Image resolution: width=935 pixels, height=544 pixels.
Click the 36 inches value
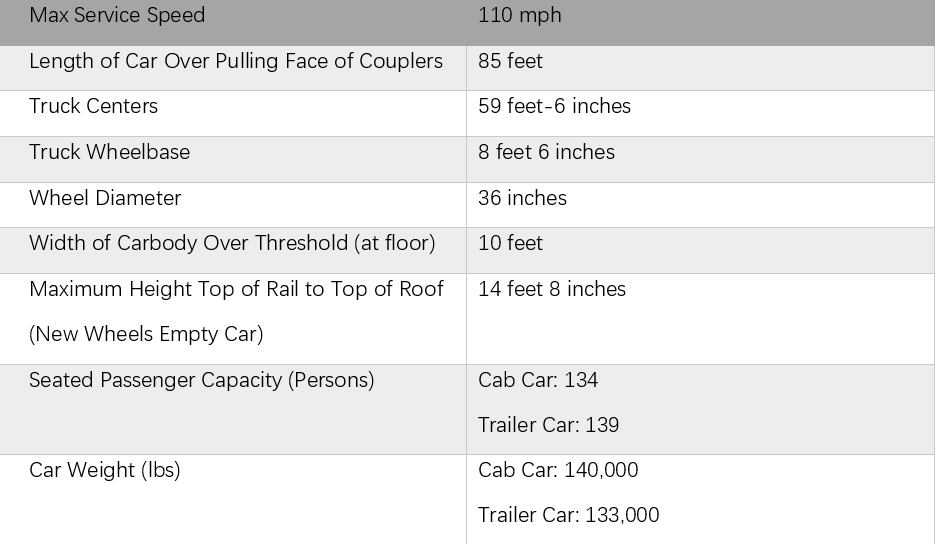pyautogui.click(x=522, y=198)
